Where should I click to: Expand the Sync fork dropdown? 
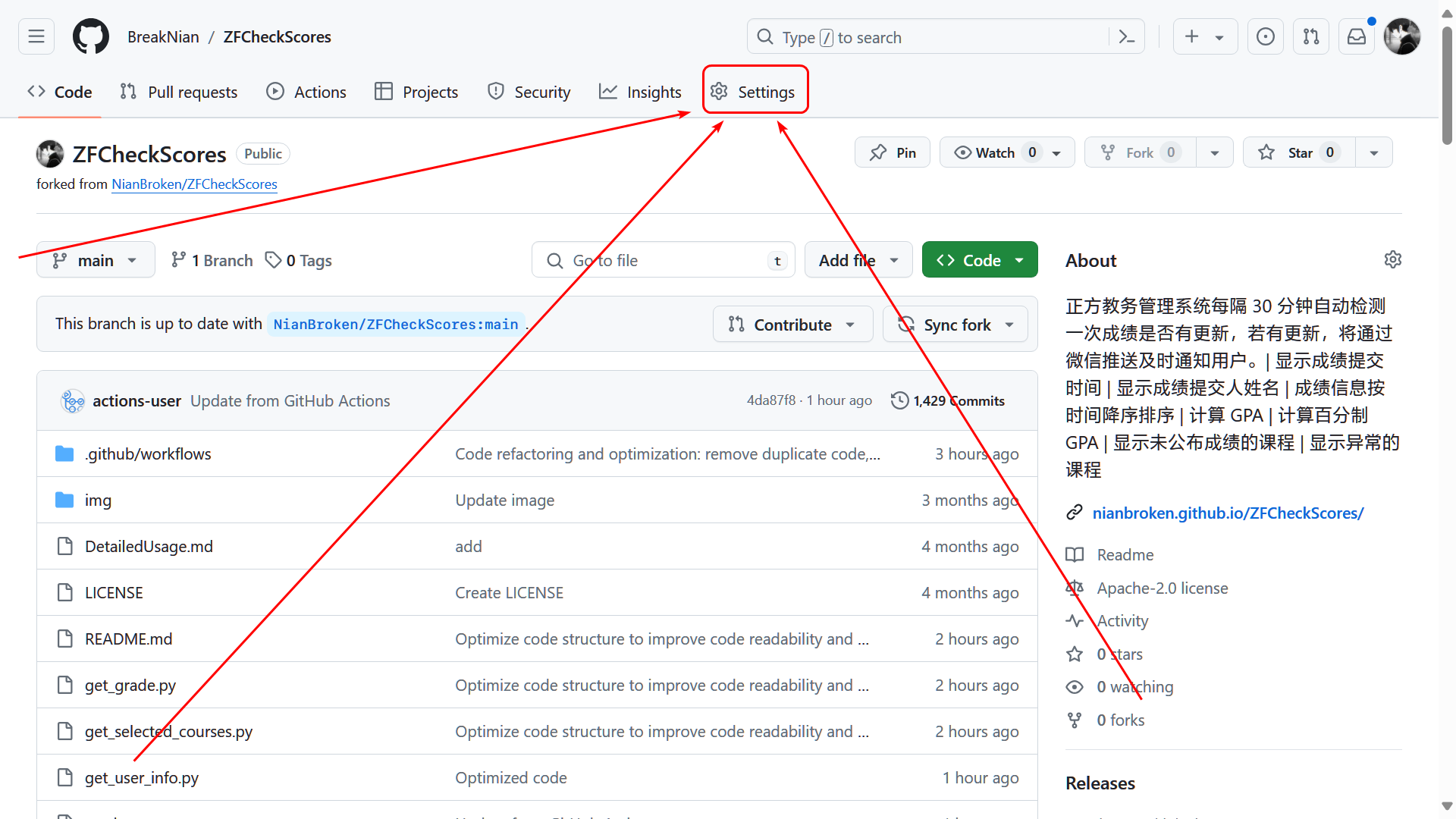(x=955, y=325)
